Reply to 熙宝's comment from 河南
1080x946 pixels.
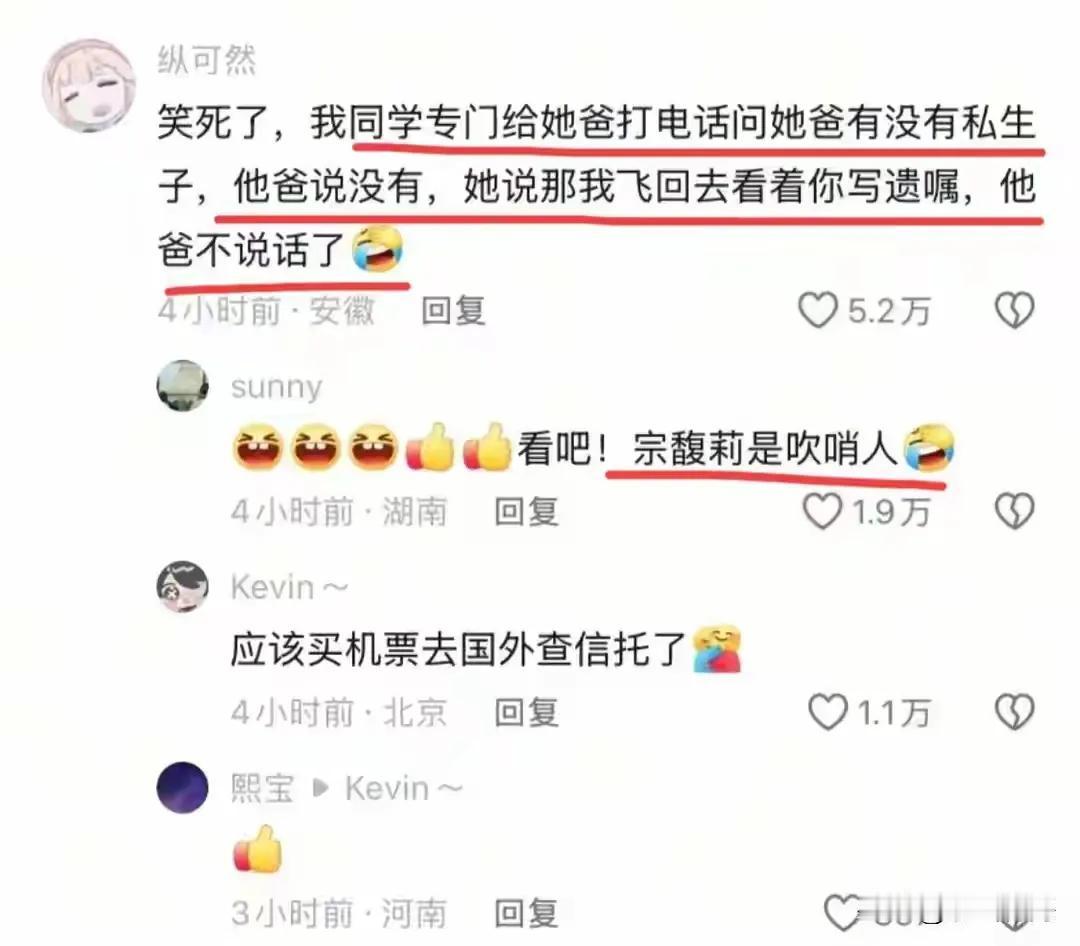click(527, 914)
